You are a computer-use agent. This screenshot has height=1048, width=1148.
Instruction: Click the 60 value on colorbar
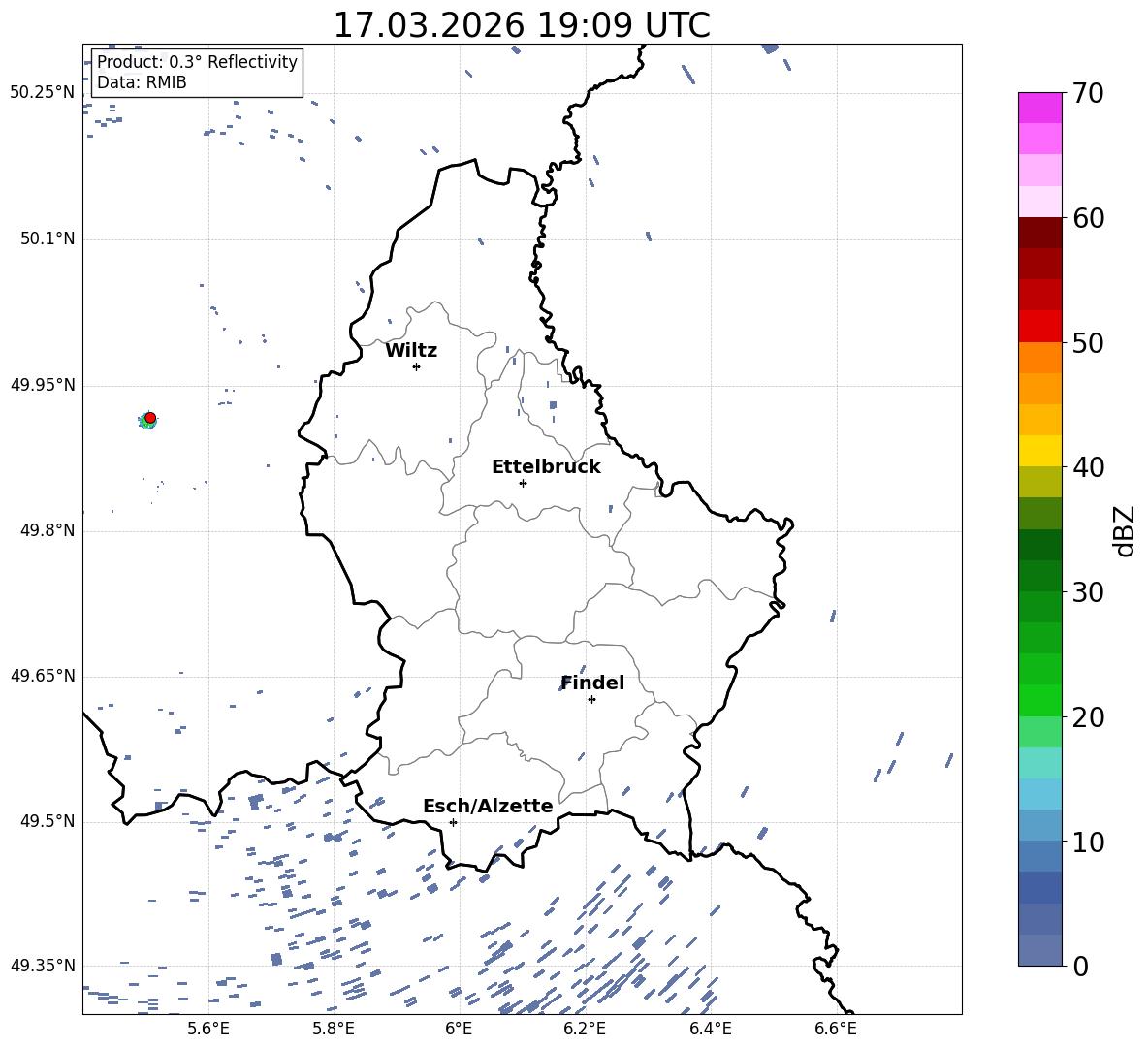pyautogui.click(x=1088, y=218)
